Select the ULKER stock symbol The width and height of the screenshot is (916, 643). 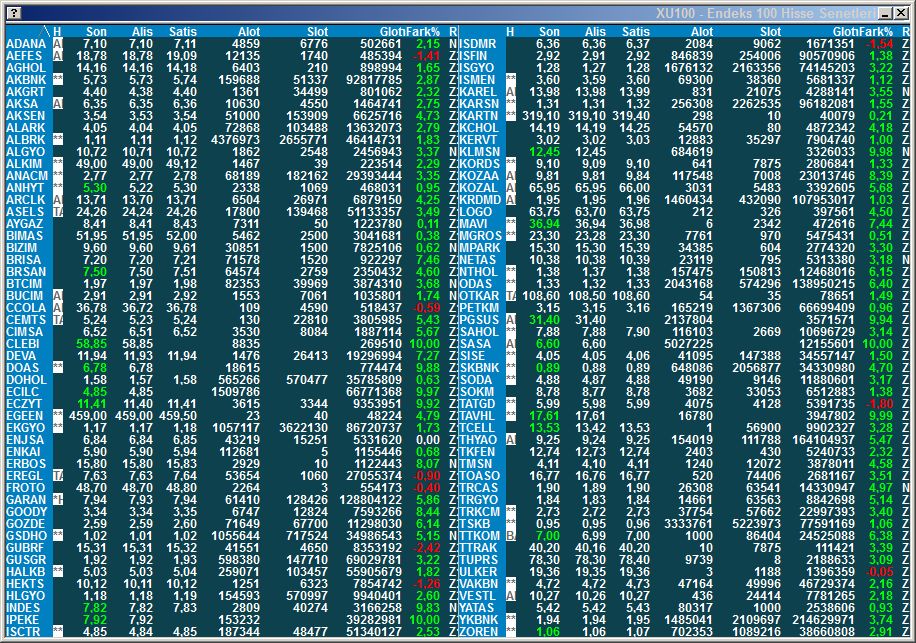pyautogui.click(x=478, y=572)
